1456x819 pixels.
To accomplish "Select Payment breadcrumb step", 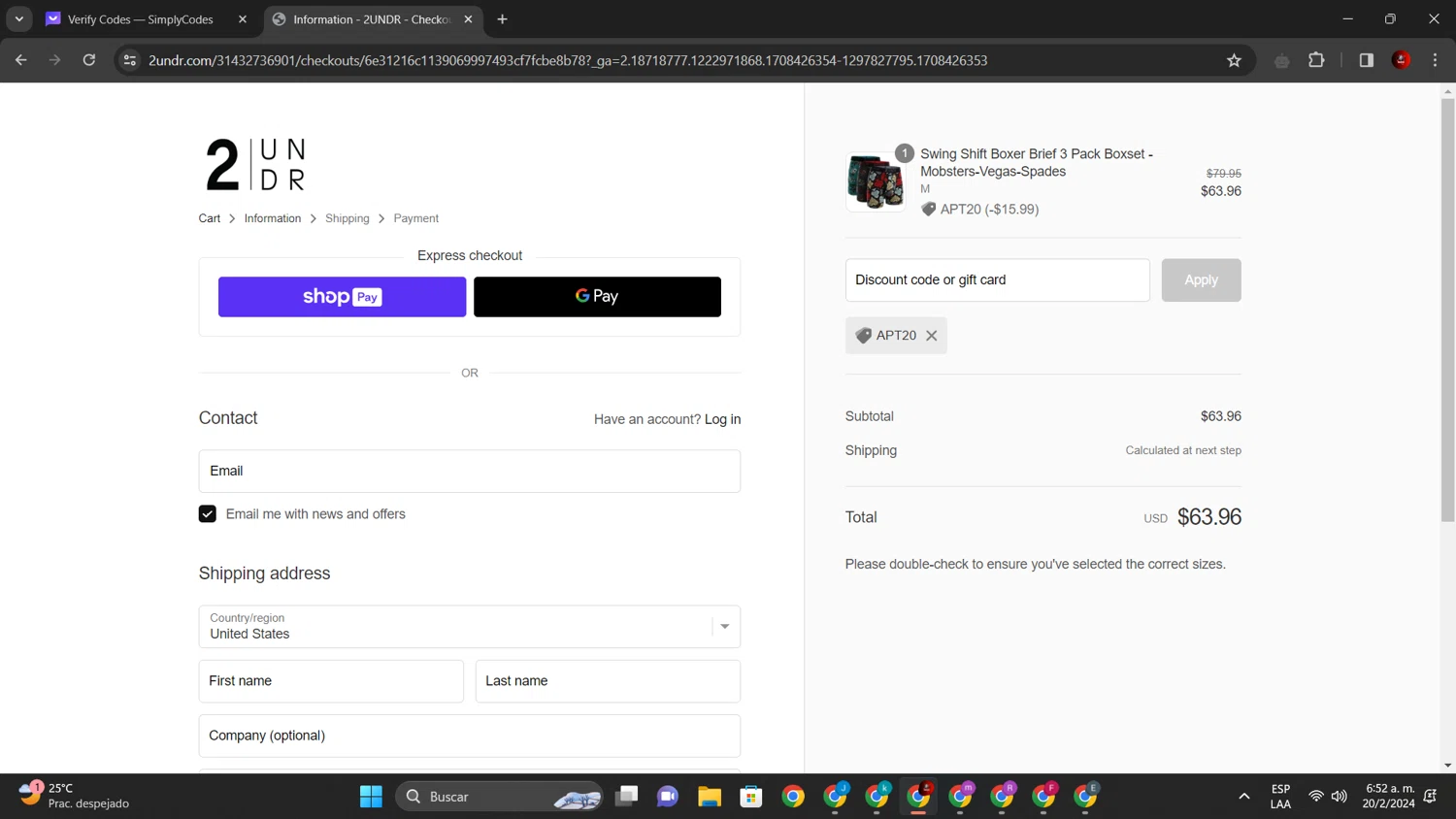I will tap(416, 218).
